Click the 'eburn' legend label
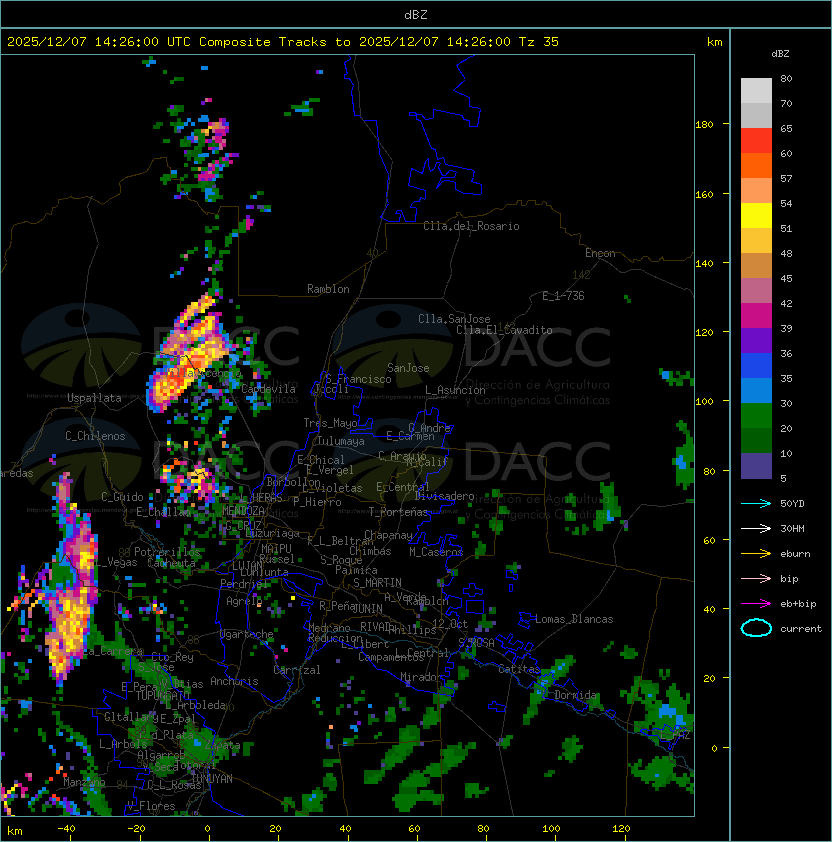 coord(795,554)
